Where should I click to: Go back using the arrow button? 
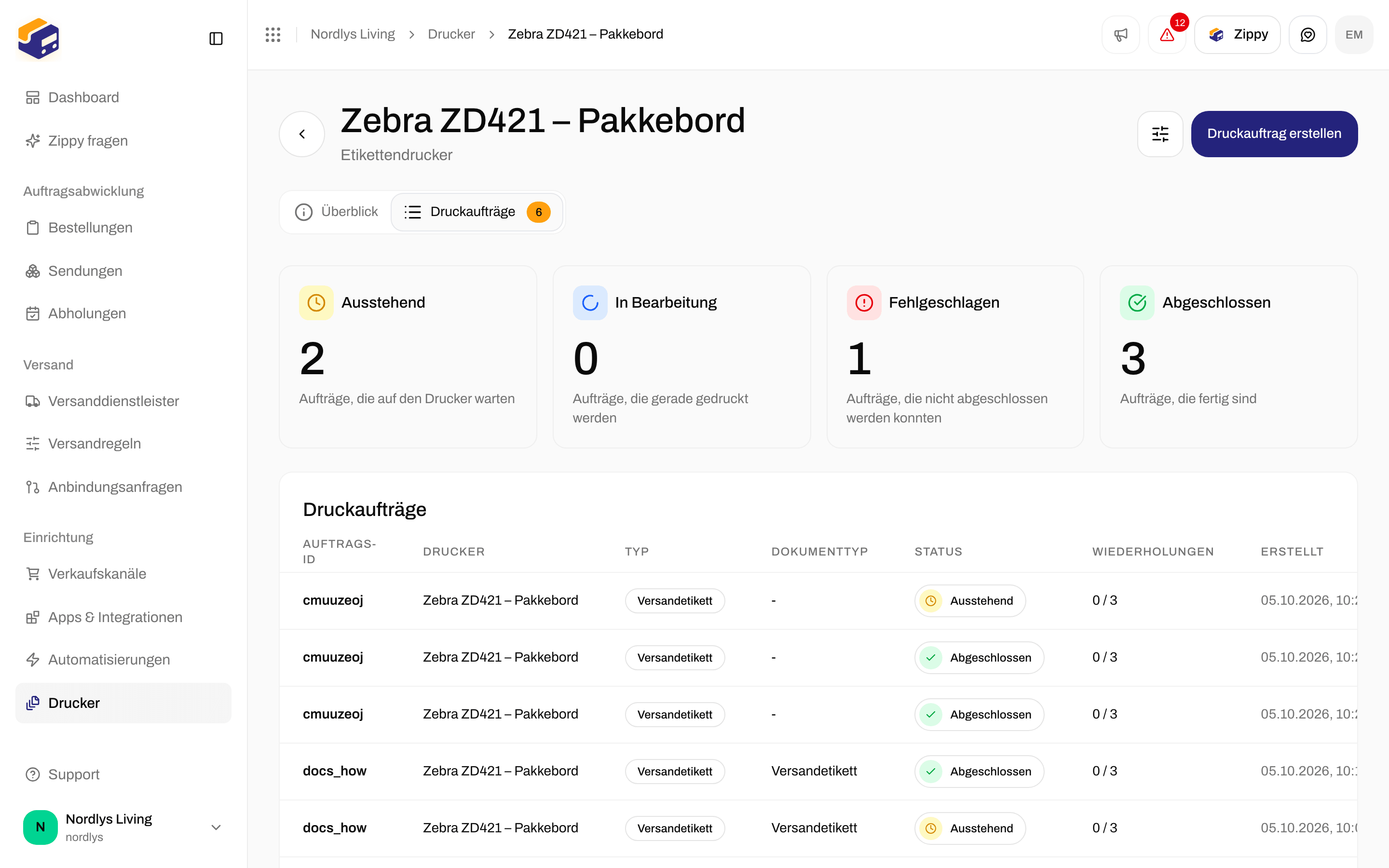click(302, 134)
